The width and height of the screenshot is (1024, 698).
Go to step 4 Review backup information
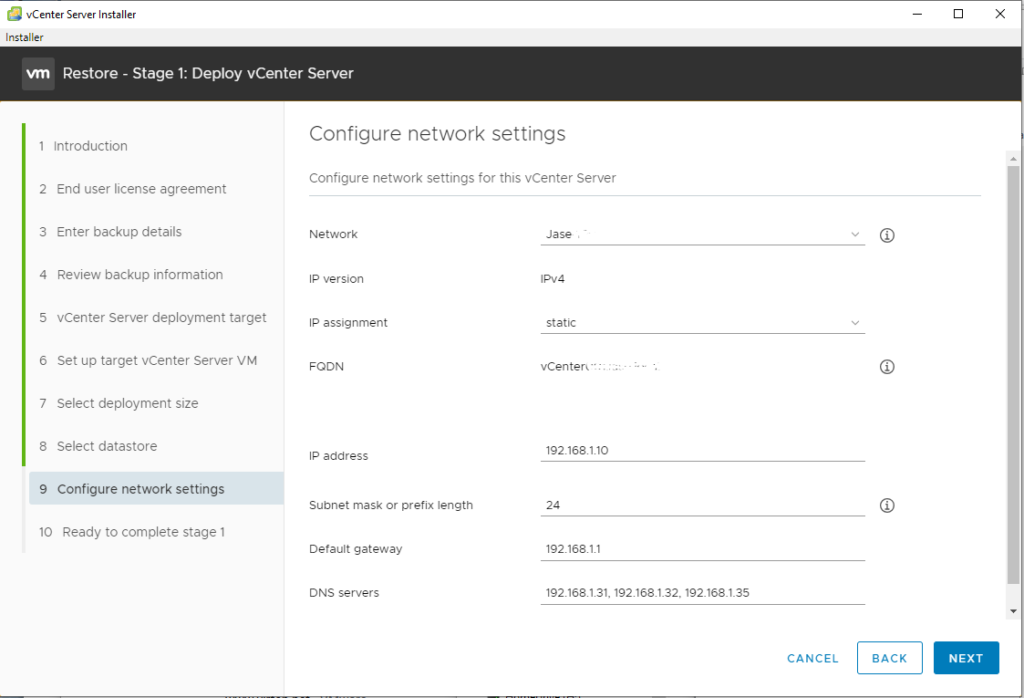pos(131,274)
